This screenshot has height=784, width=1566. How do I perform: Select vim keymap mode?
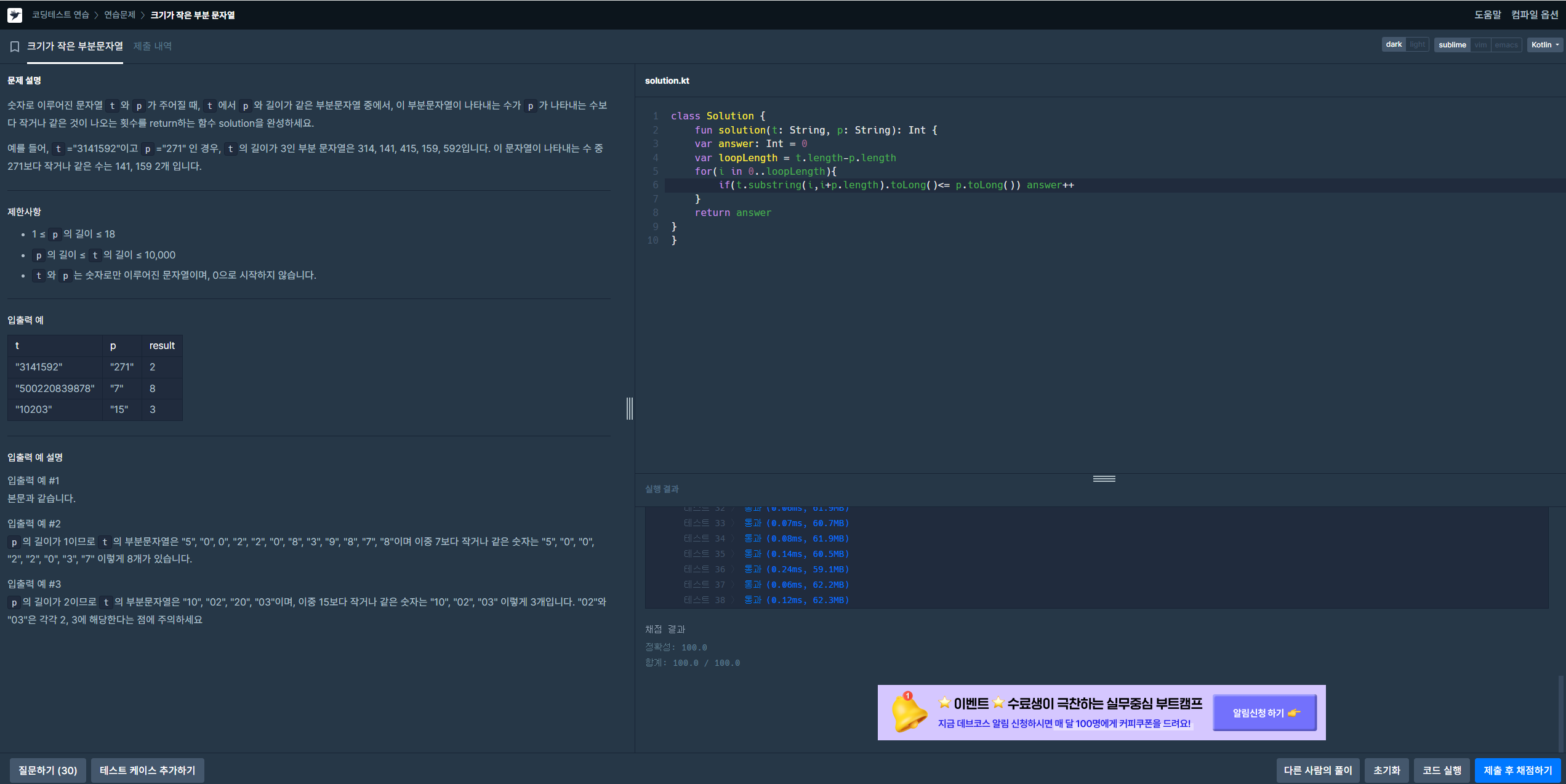(x=1480, y=45)
